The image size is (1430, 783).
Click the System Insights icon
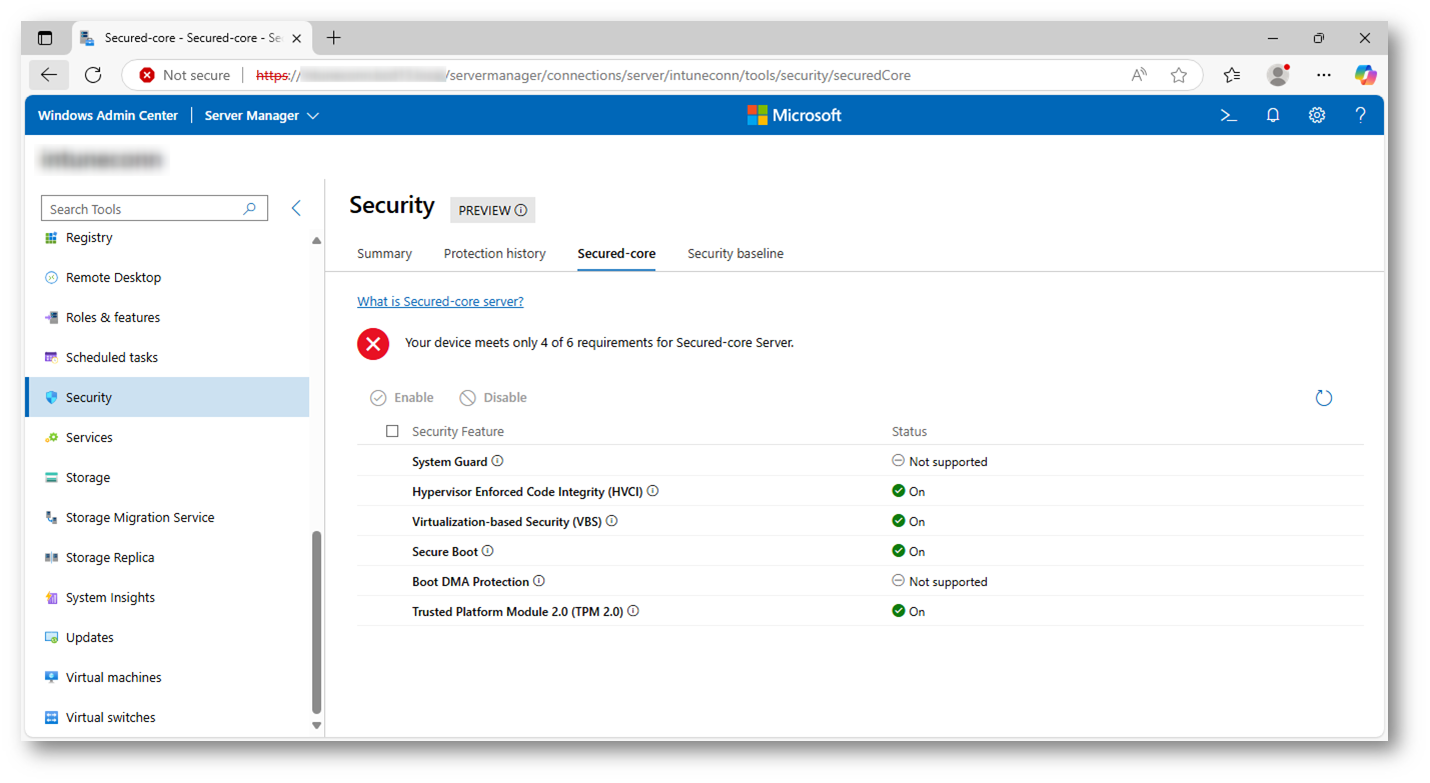(x=51, y=598)
